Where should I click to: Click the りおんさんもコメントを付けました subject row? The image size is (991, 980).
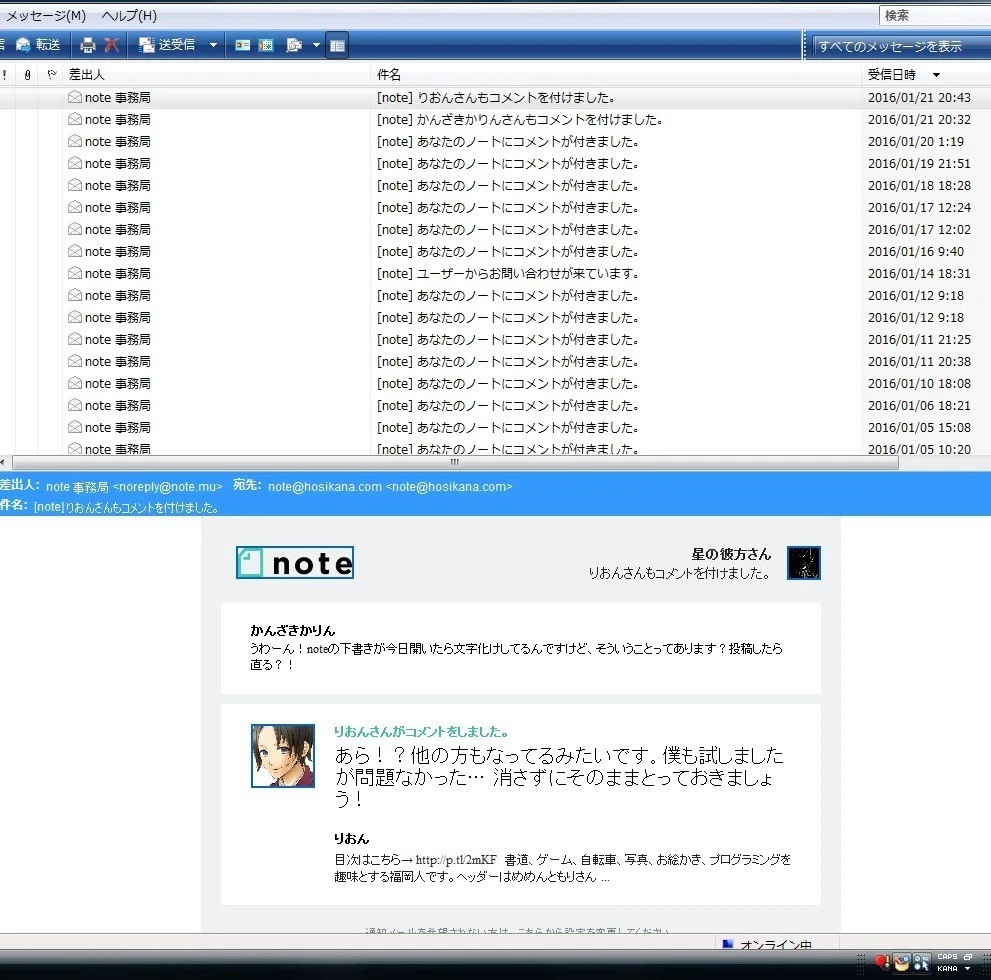[x=496, y=97]
